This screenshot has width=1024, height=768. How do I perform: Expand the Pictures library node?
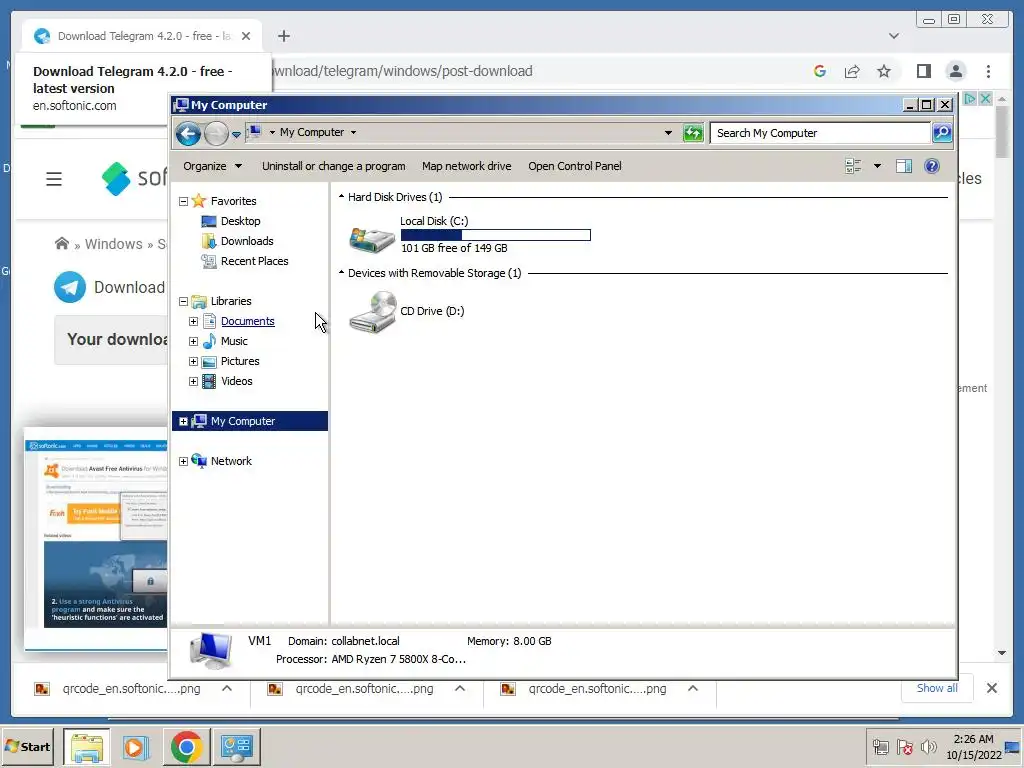click(x=193, y=362)
